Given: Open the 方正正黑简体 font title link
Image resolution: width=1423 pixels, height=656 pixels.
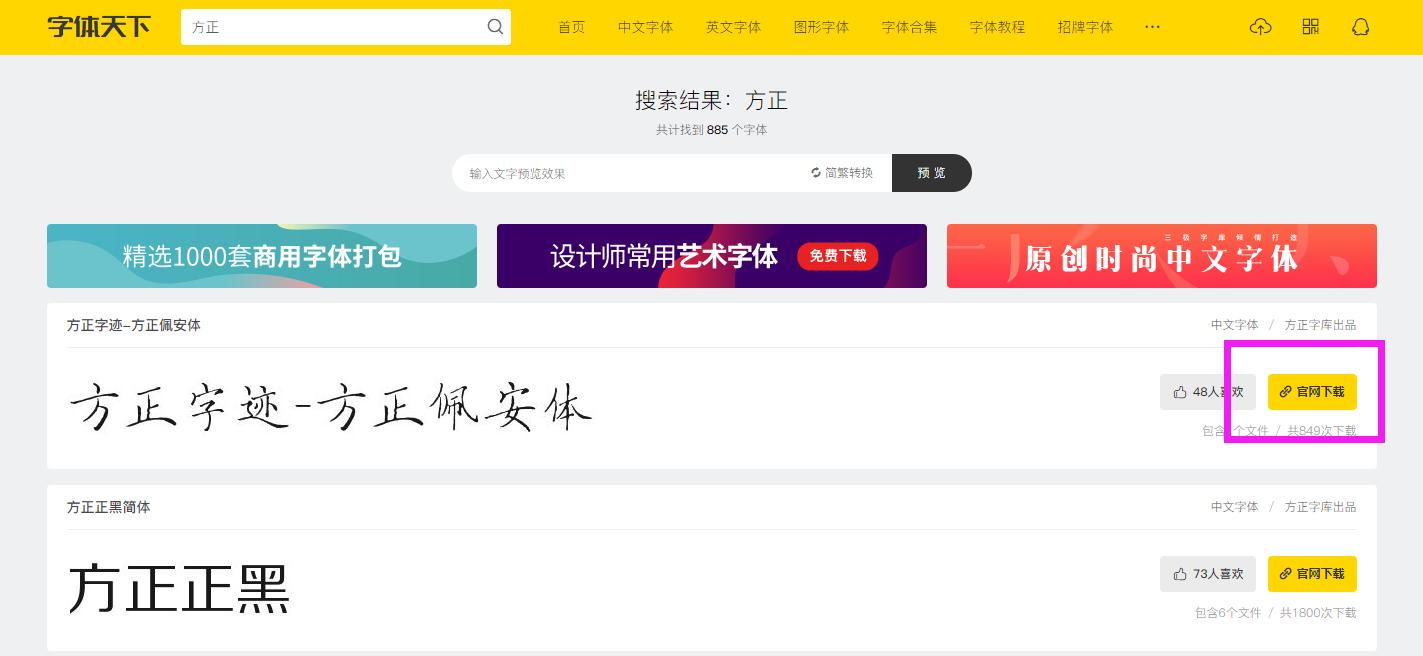Looking at the screenshot, I should click(x=109, y=507).
